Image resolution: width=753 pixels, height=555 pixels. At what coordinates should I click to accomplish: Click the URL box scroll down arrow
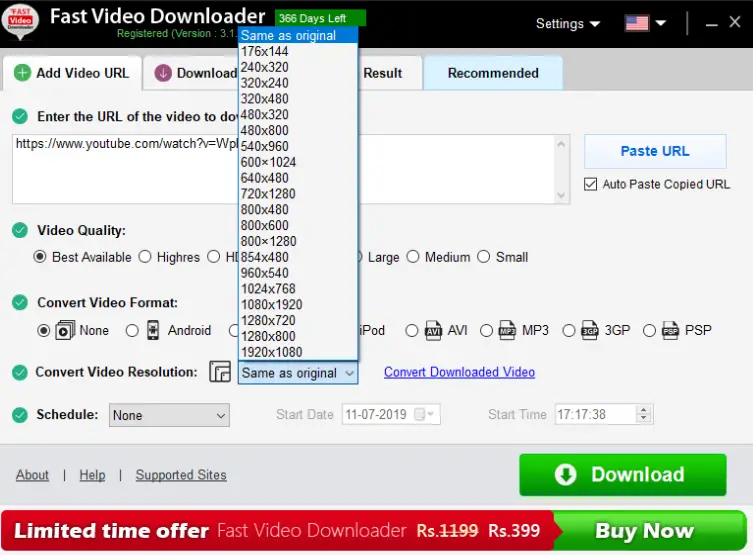coord(561,195)
